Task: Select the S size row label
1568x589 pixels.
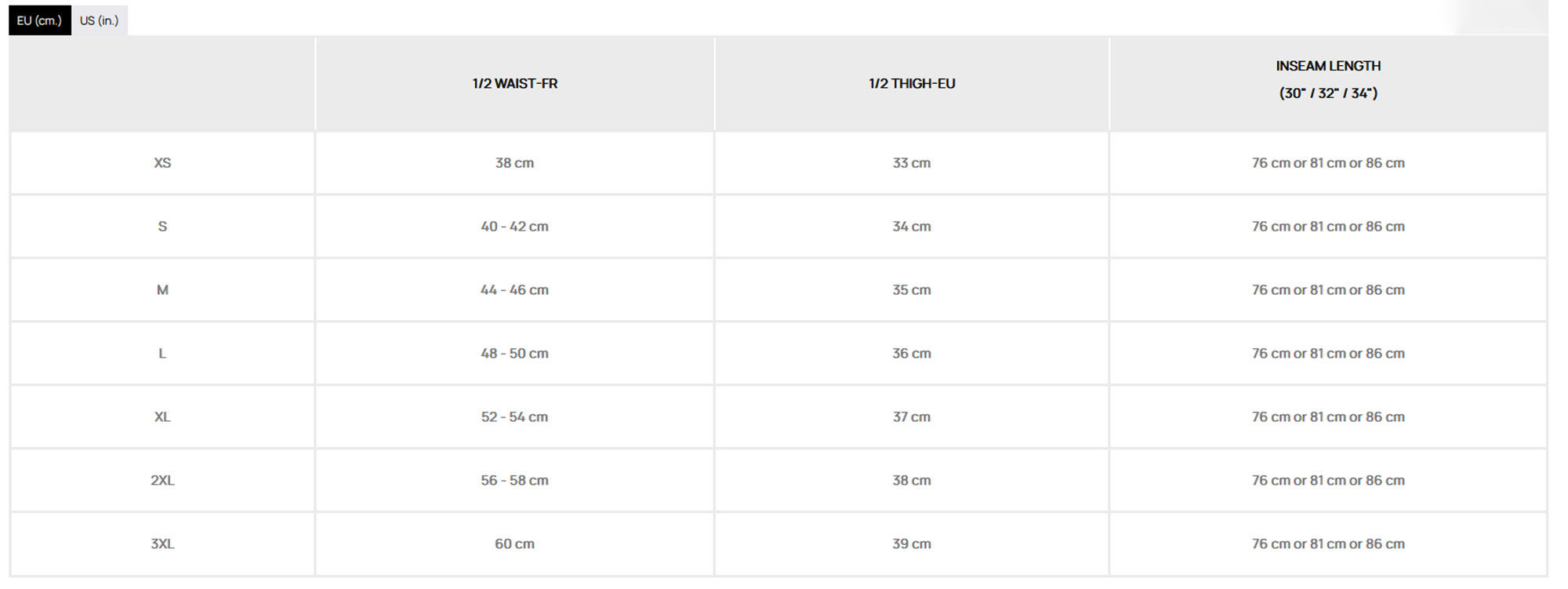Action: coord(162,227)
